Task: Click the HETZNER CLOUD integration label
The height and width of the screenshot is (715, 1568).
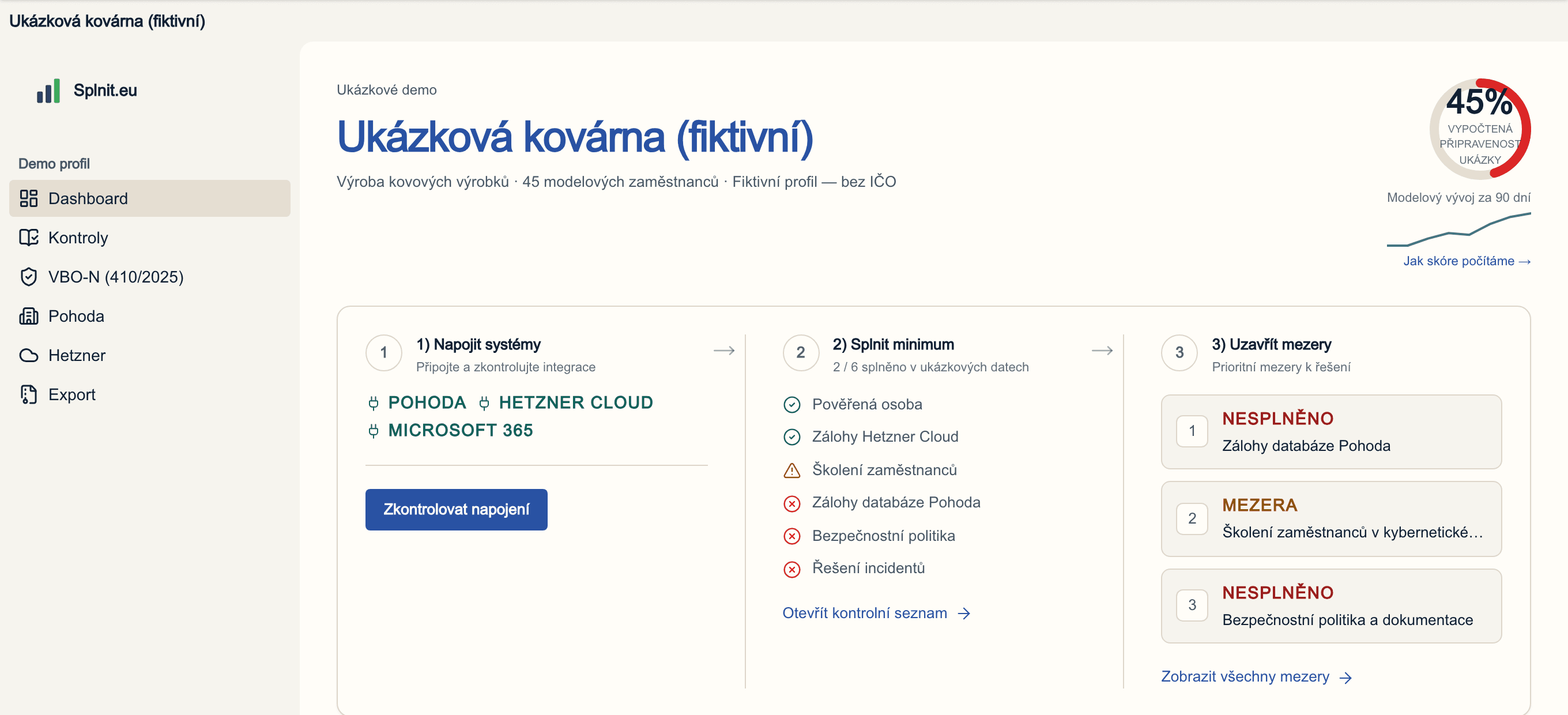Action: pos(575,403)
